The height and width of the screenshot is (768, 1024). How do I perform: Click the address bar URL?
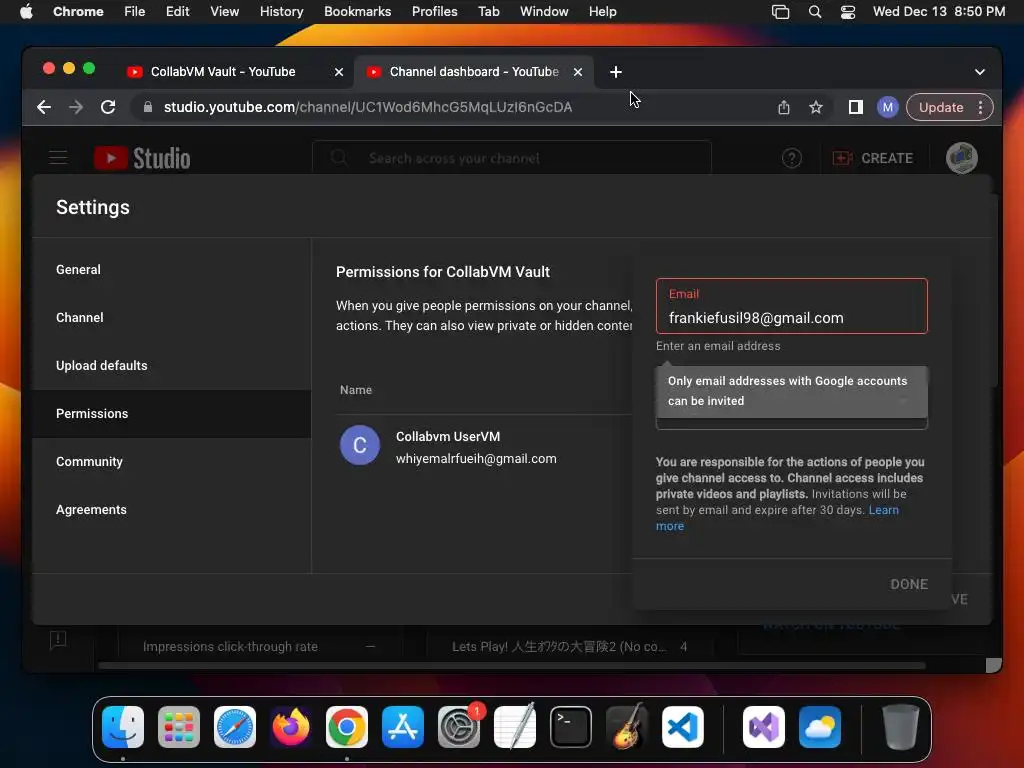(x=368, y=107)
